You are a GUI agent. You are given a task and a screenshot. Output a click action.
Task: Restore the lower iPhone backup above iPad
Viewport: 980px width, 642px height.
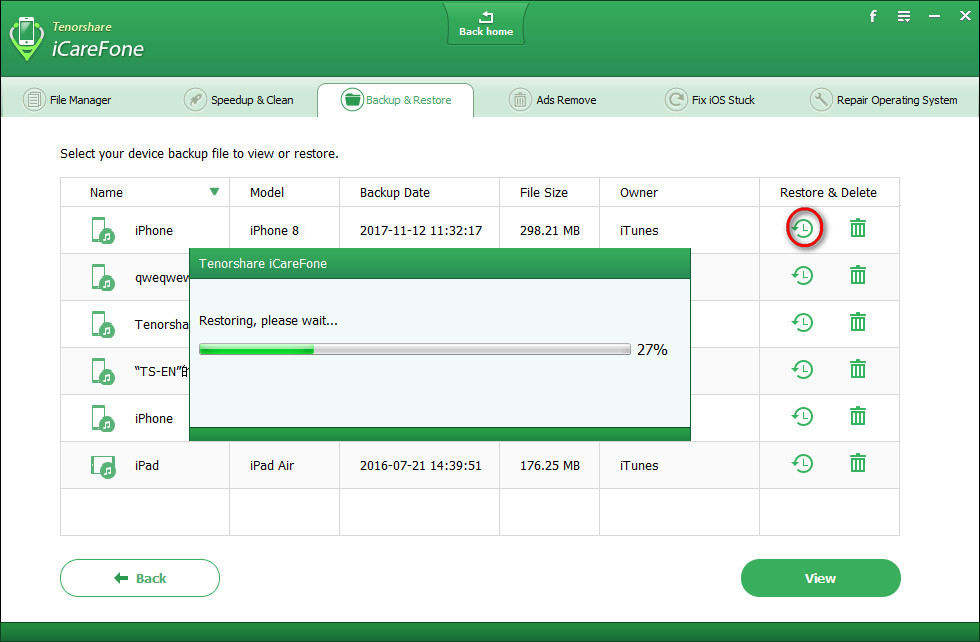(x=803, y=416)
